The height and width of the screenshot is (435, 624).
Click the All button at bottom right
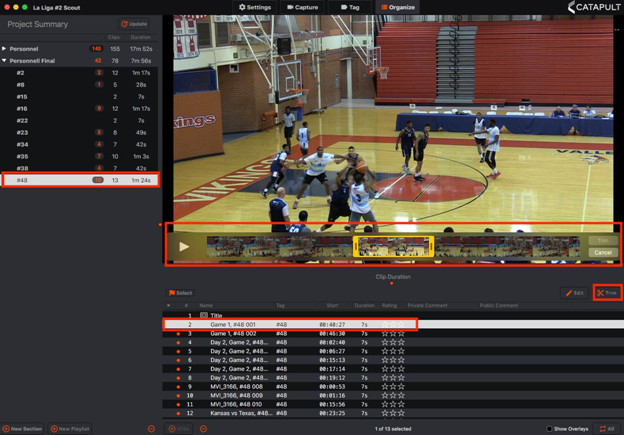[x=606, y=428]
